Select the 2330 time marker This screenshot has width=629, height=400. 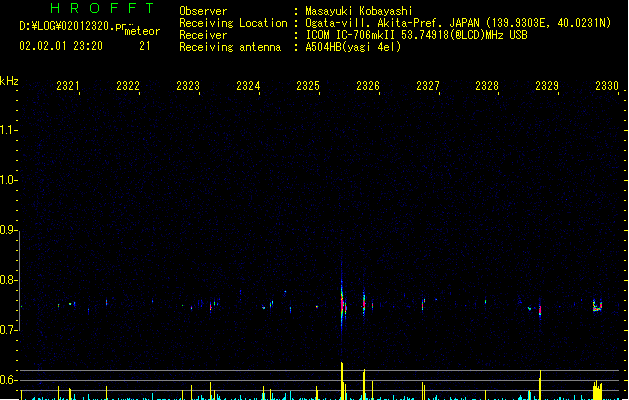pos(607,86)
